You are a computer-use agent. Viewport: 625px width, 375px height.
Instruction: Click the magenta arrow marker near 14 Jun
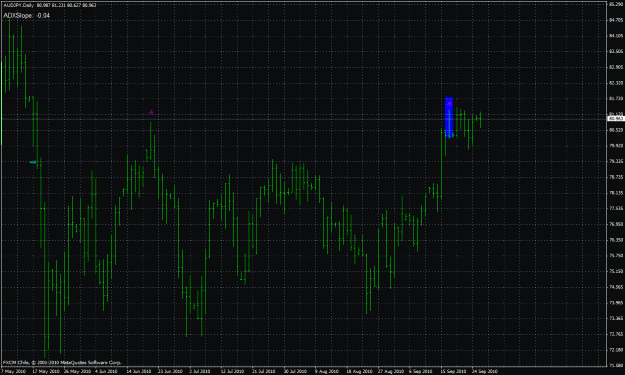click(x=151, y=112)
